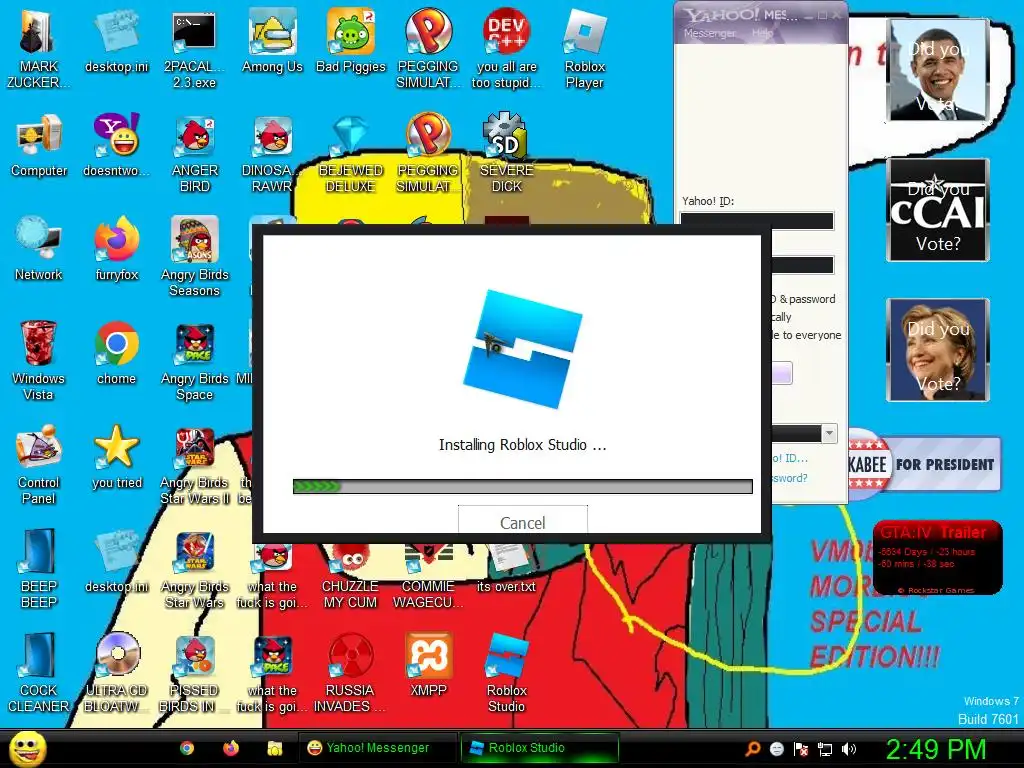
Task: Switch to Yahoo! Messenger taskbar button
Action: (377, 748)
